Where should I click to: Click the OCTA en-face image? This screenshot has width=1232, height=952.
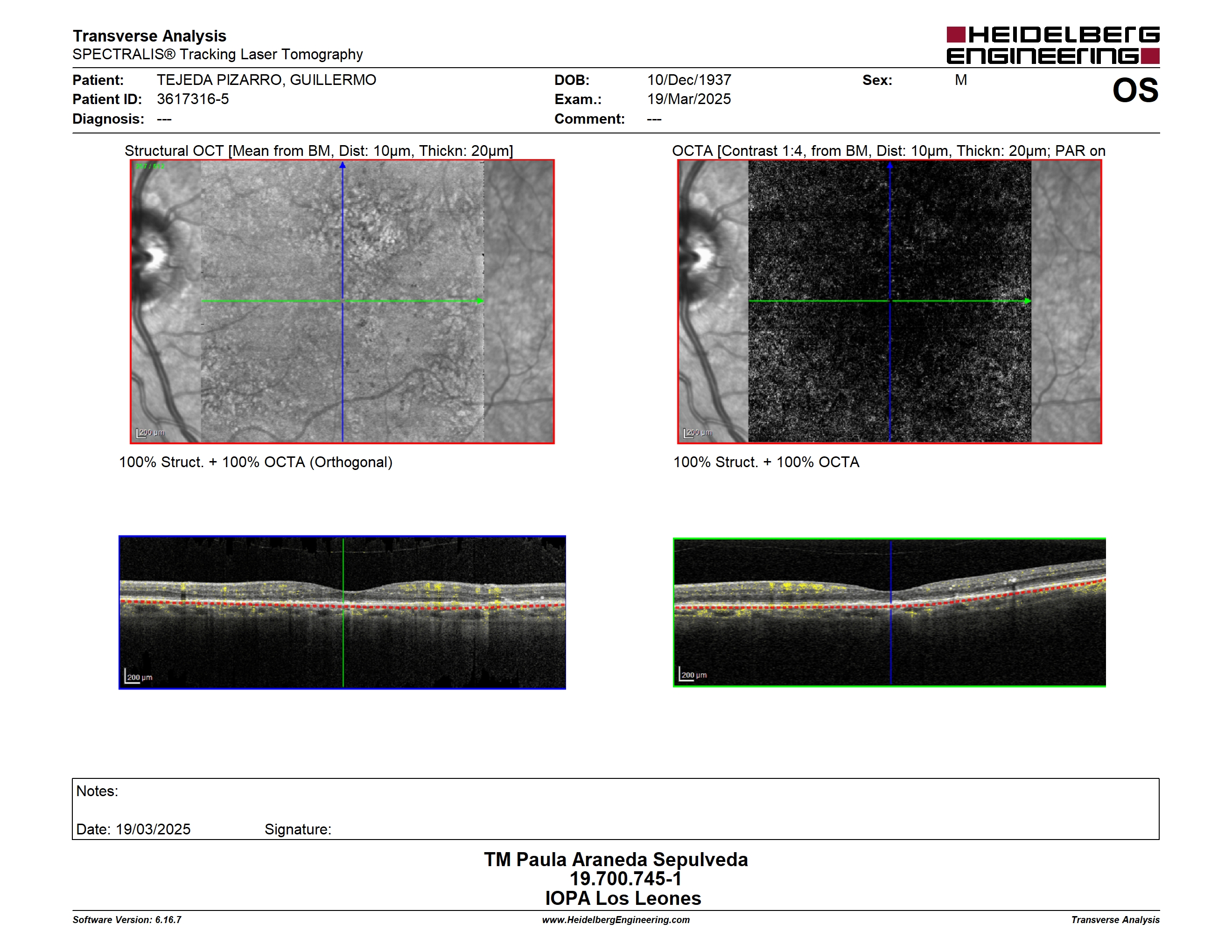pyautogui.click(x=889, y=302)
